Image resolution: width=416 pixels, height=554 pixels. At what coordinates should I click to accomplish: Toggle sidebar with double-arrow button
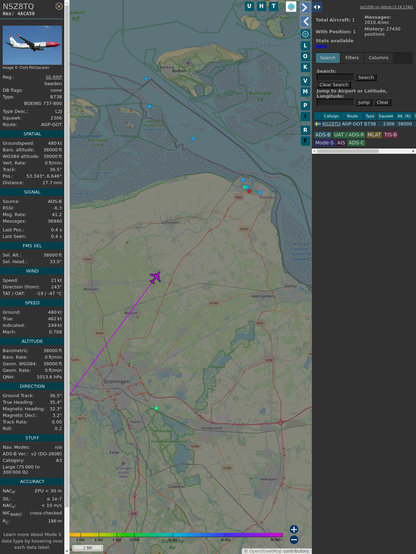coord(317,7)
